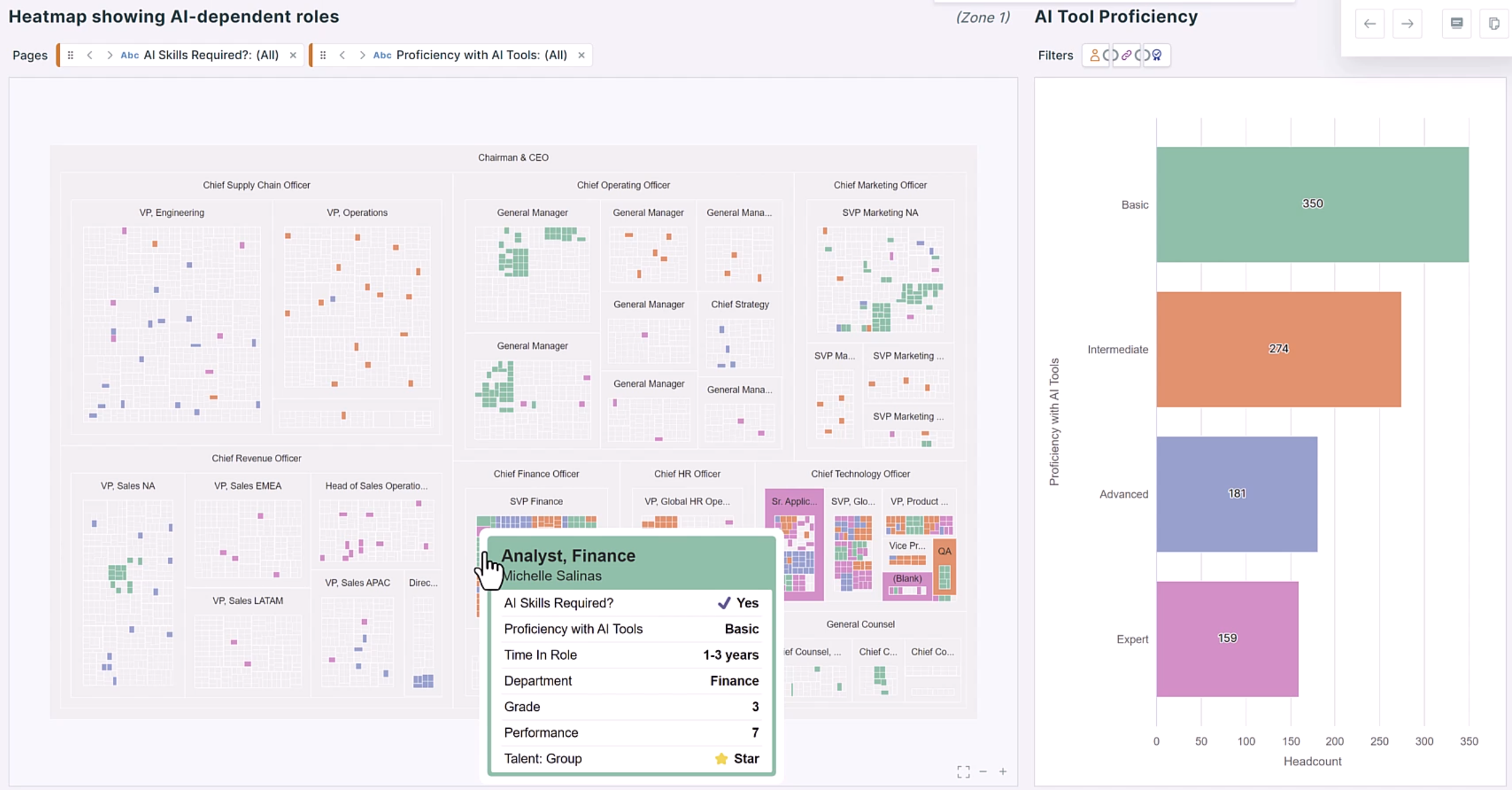Click the forward arrow button in top-right toolbar

click(1407, 24)
